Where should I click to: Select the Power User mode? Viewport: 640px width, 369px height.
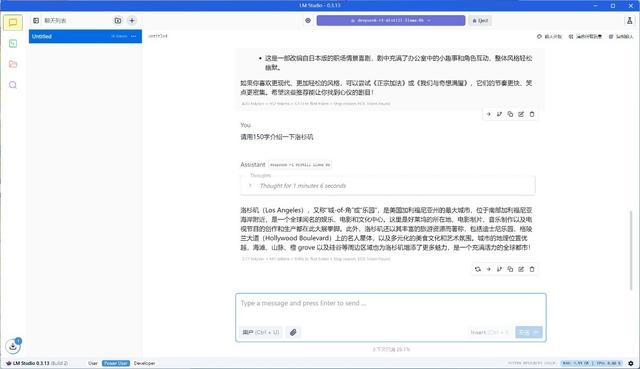pos(116,363)
